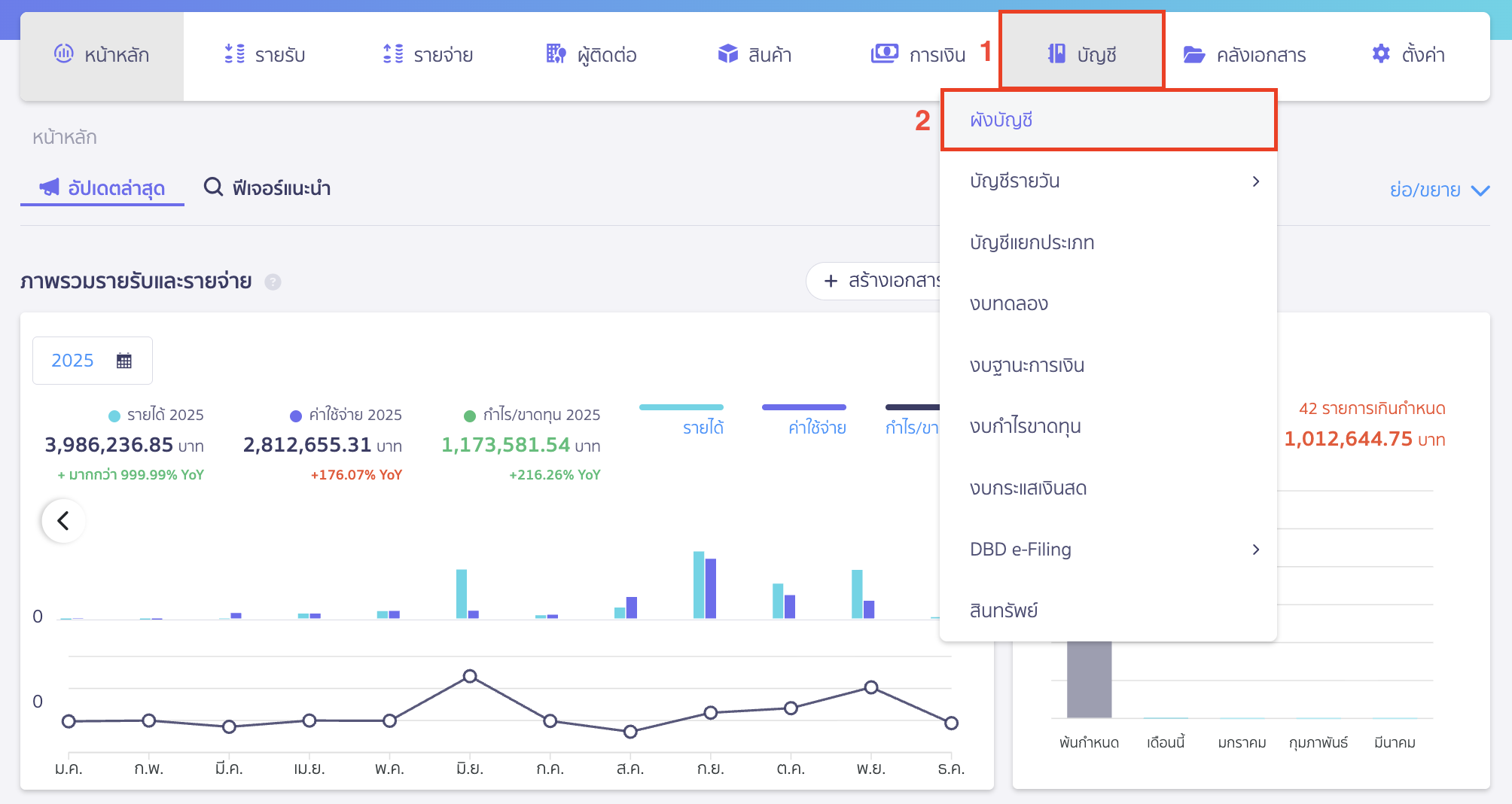The image size is (1512, 804).
Task: Click the การเงิน money icon
Action: coord(884,54)
